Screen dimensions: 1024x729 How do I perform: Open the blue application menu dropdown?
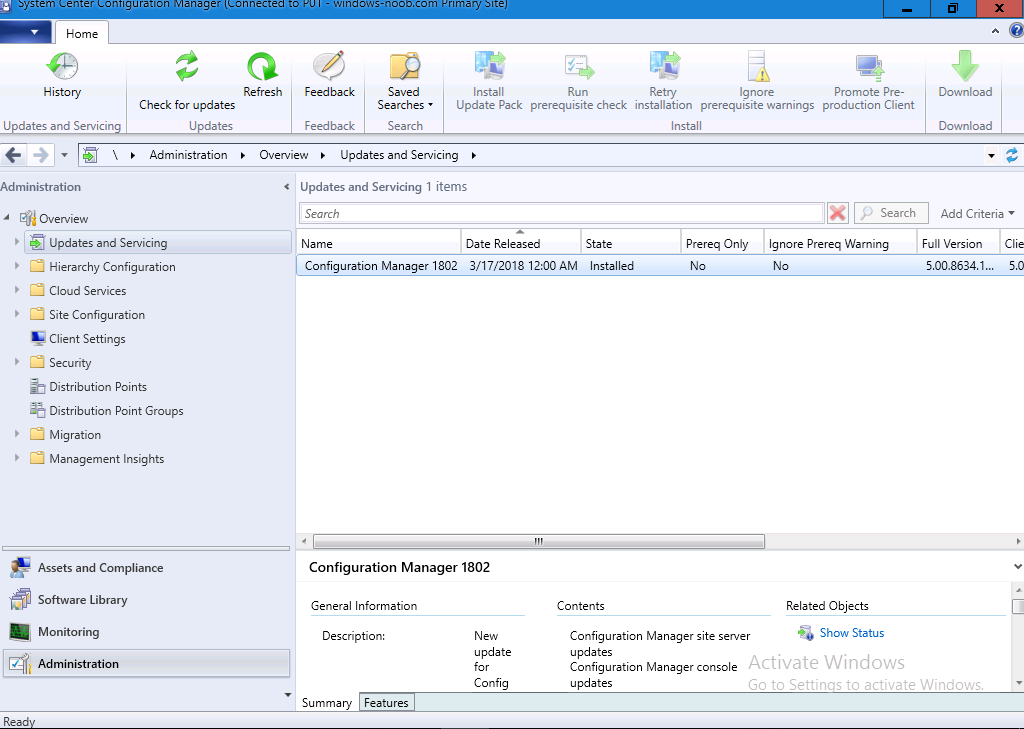(x=25, y=31)
